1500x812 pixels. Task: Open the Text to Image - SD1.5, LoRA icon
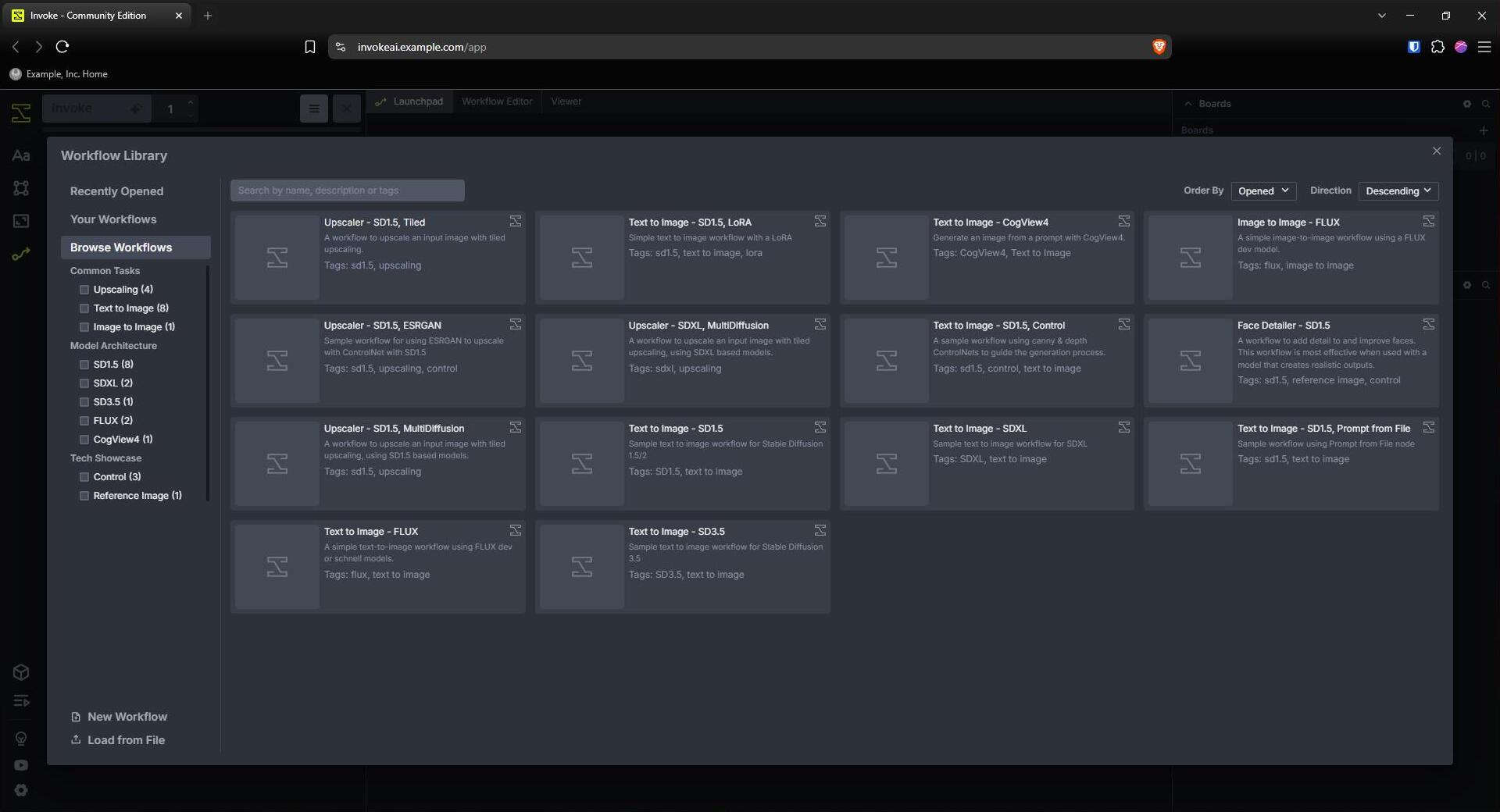click(x=820, y=222)
